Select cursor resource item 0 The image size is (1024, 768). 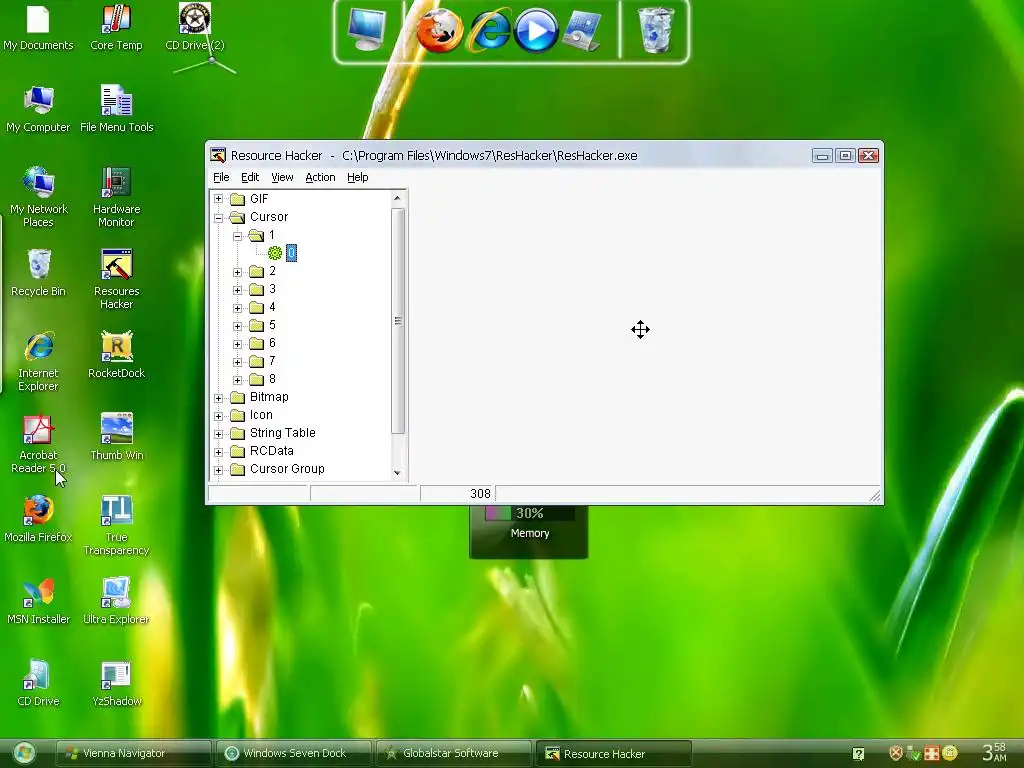pos(291,253)
